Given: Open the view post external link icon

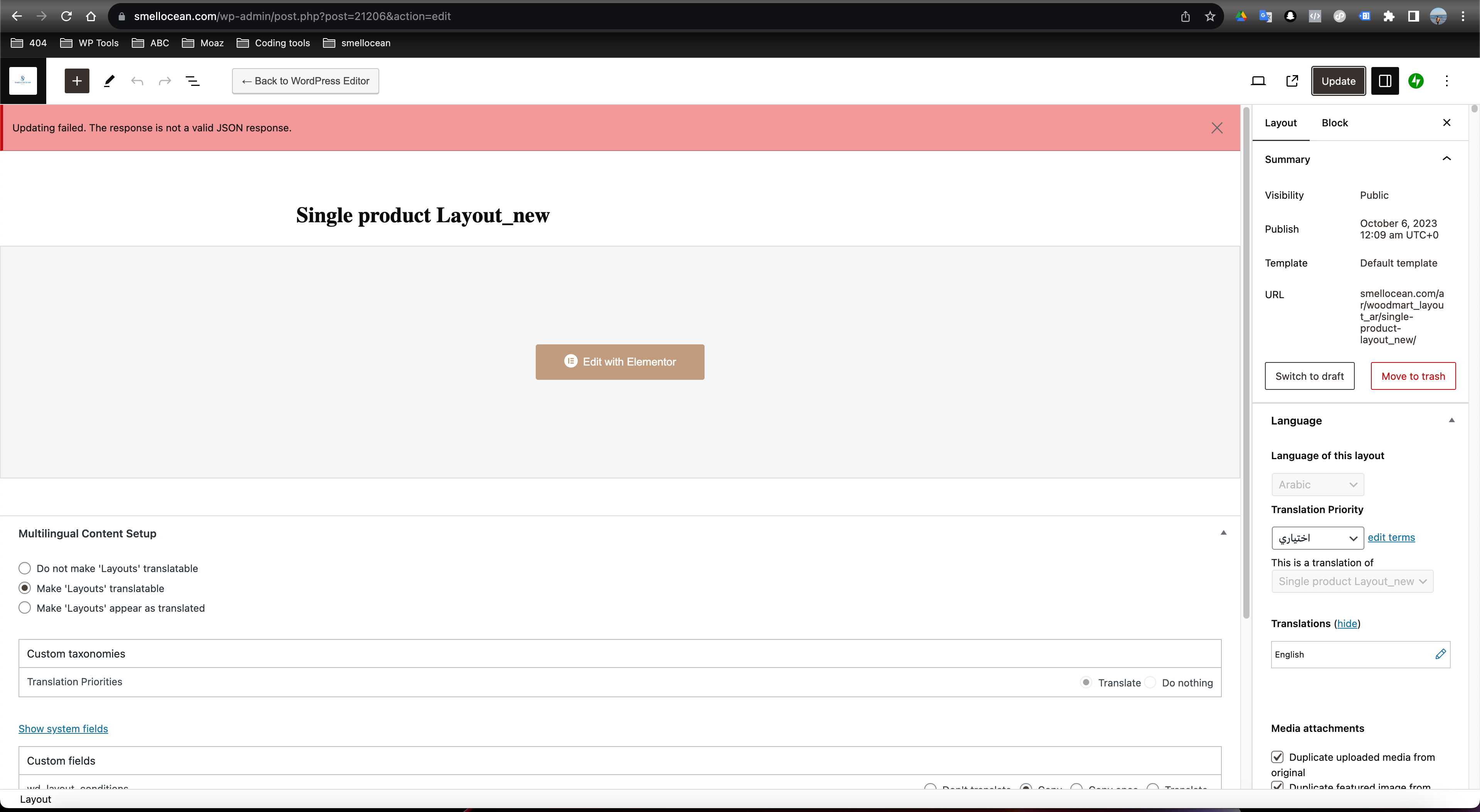Looking at the screenshot, I should [x=1292, y=81].
